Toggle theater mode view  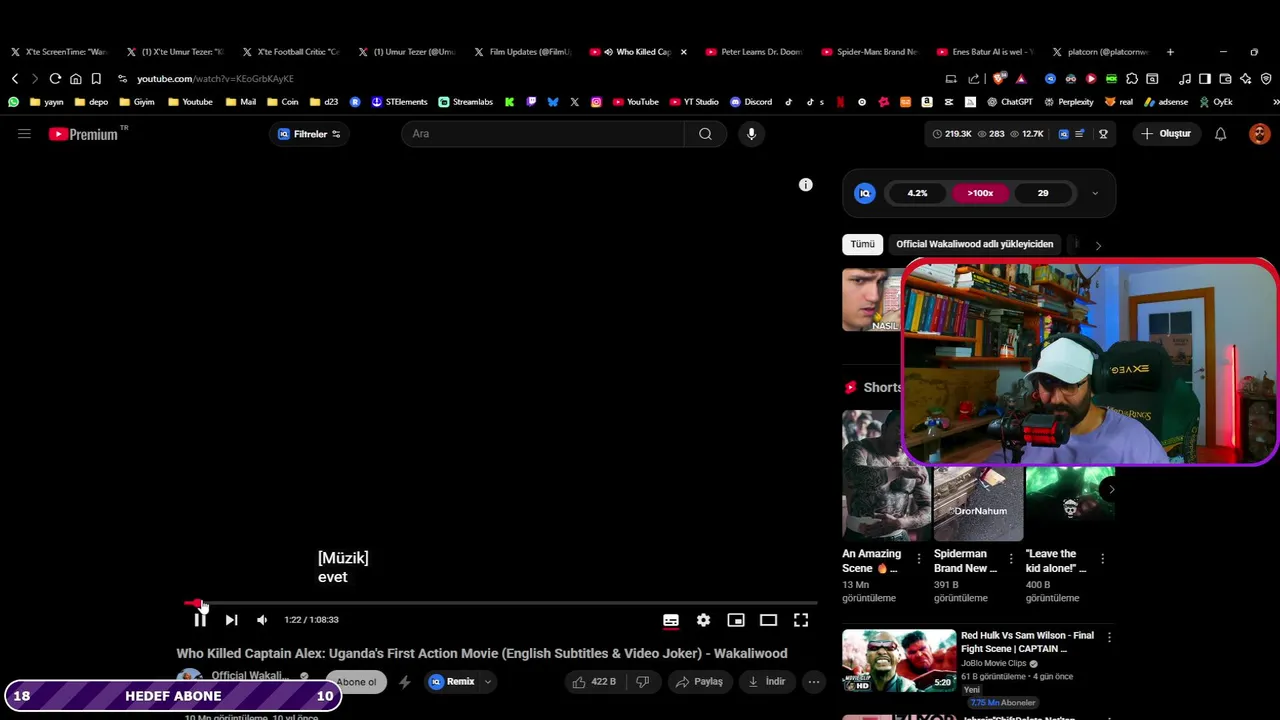click(x=768, y=620)
